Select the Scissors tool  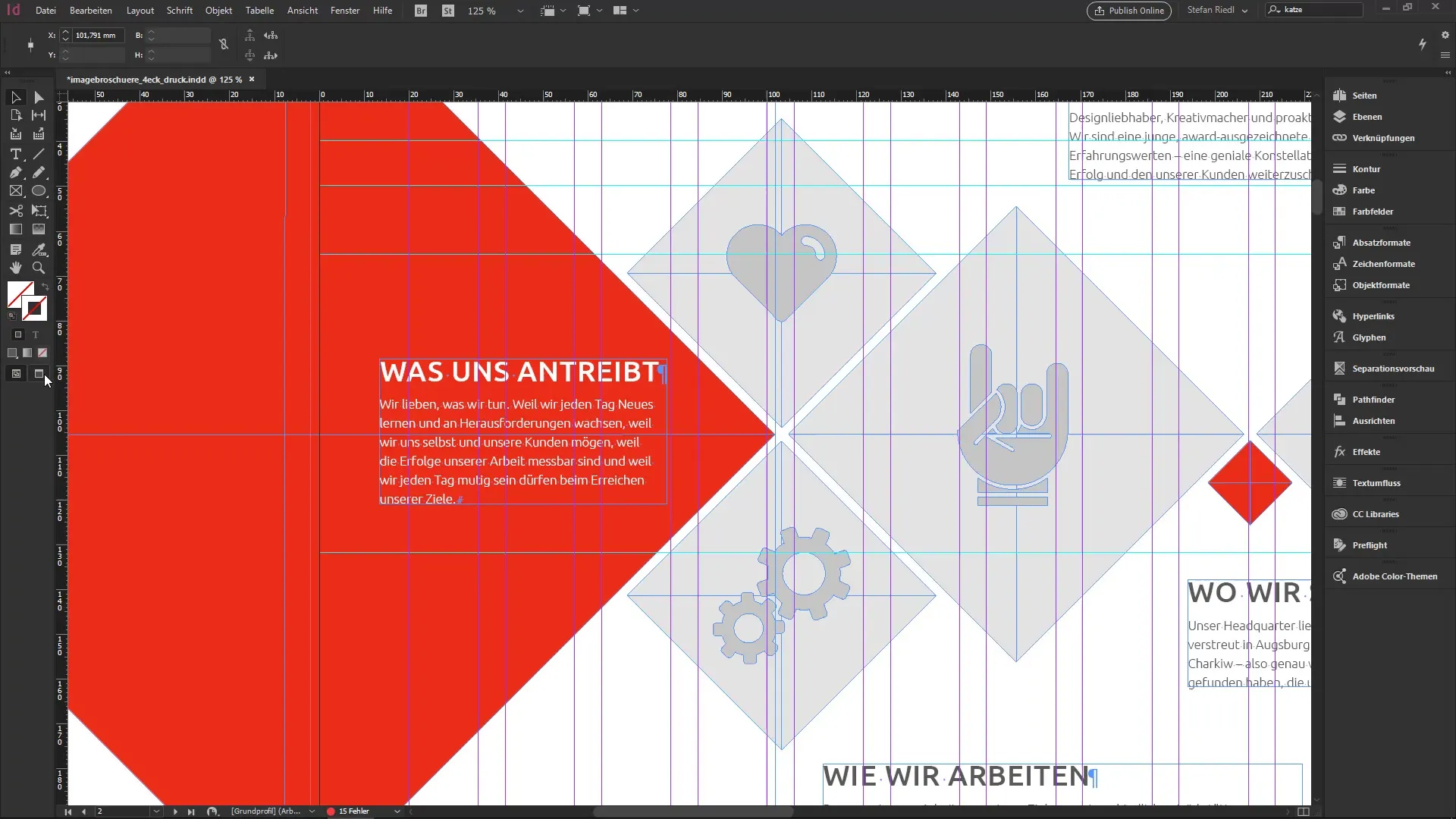pyautogui.click(x=15, y=211)
